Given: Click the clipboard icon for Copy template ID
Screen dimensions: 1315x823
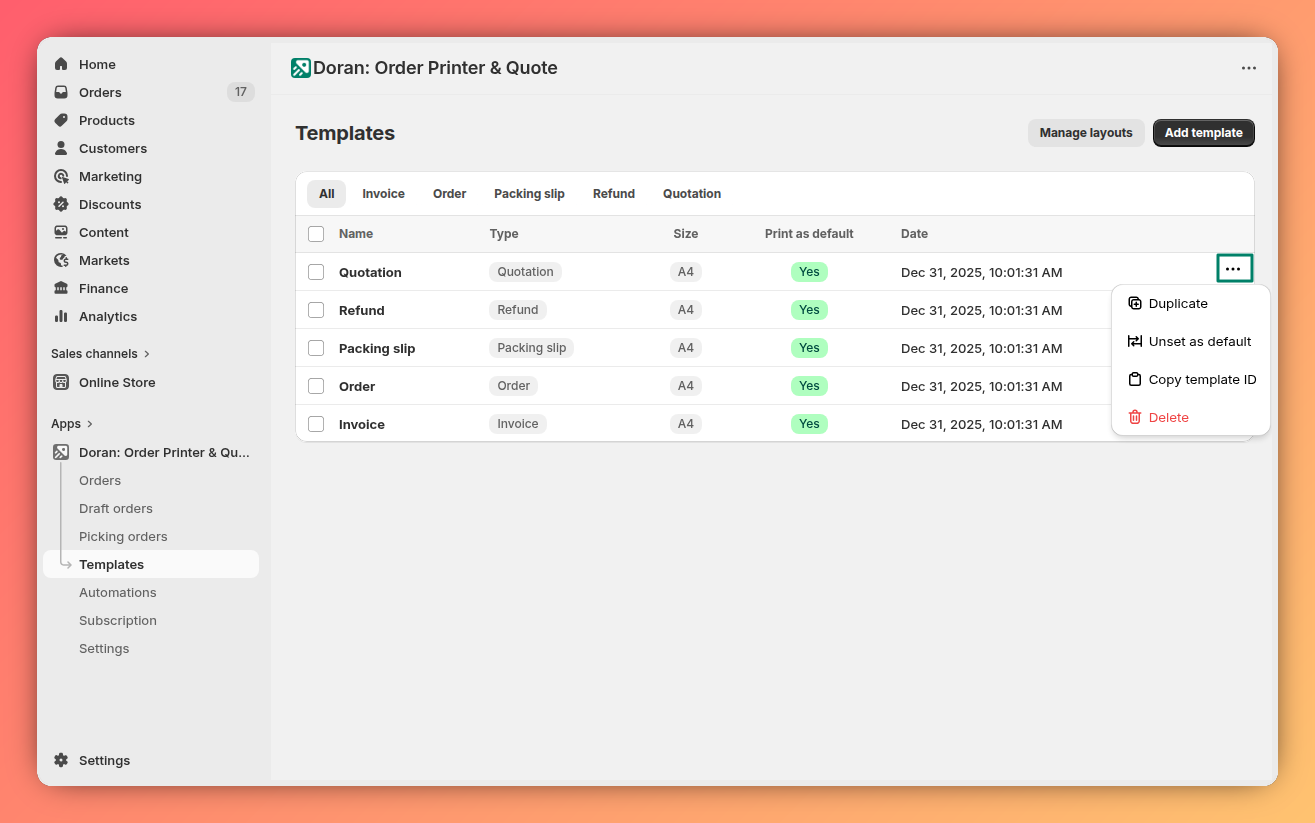Looking at the screenshot, I should click(x=1135, y=379).
